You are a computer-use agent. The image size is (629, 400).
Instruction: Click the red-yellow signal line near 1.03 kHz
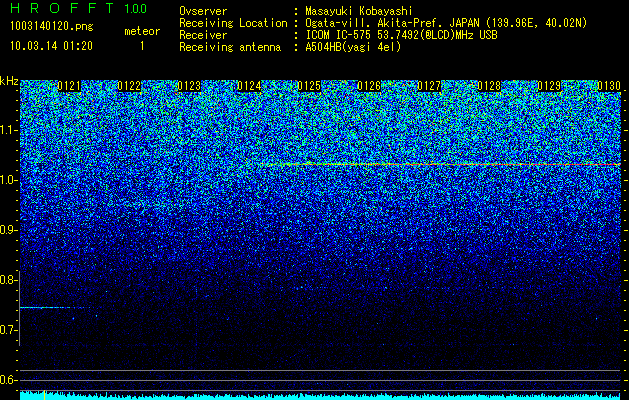[440, 164]
